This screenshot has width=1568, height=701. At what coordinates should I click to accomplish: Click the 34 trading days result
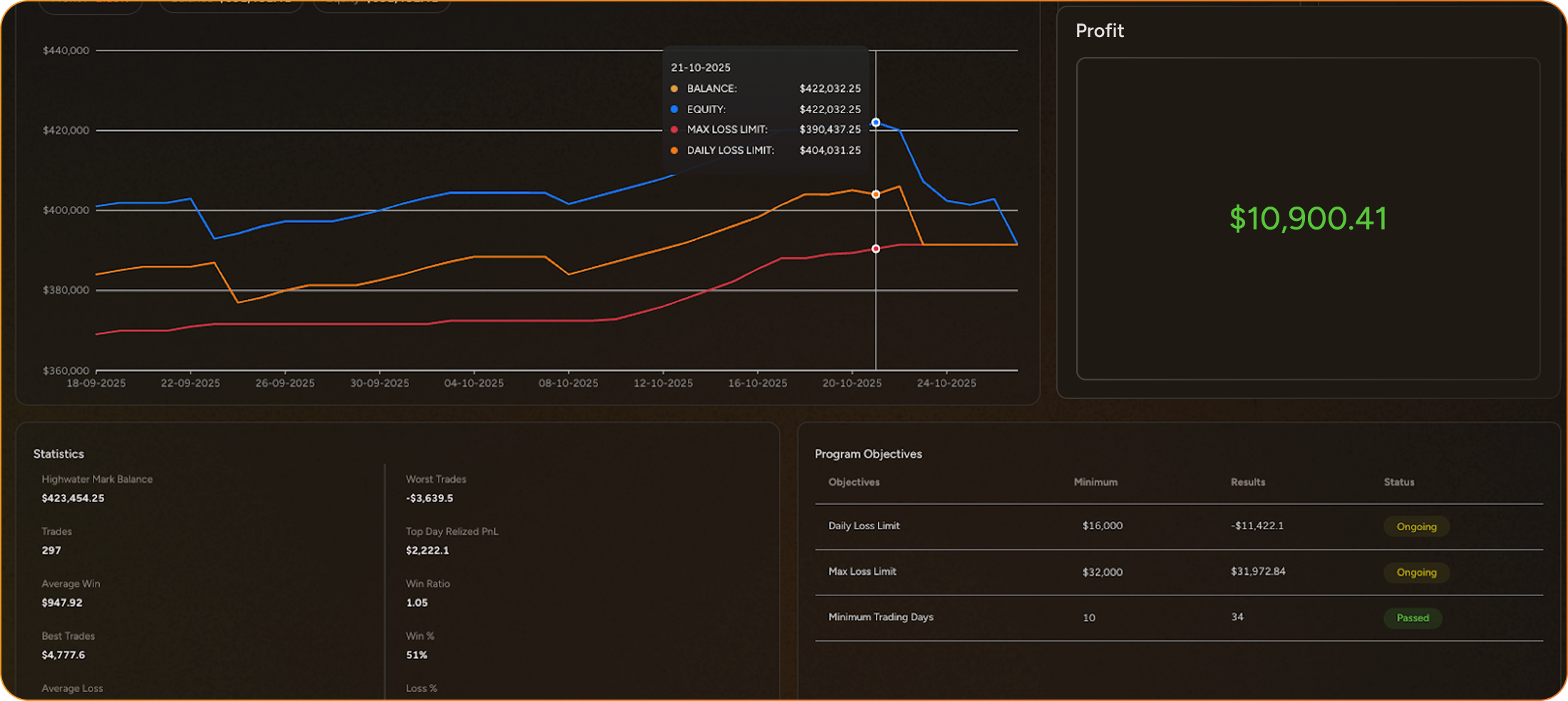coord(1237,617)
